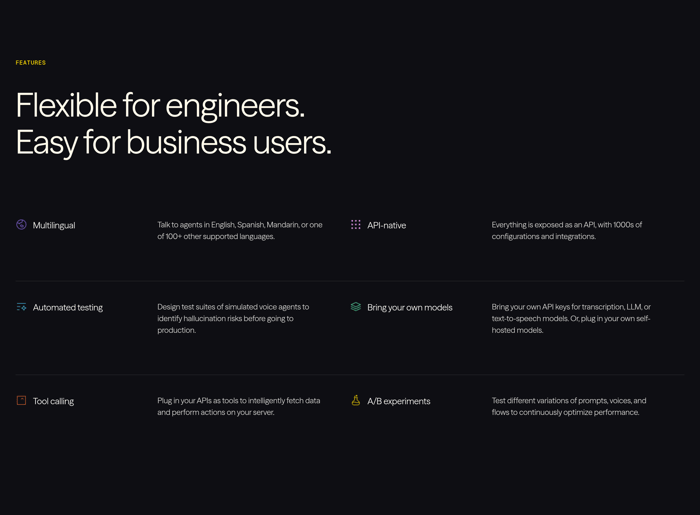Click the yellow FEATURES section label
Screen dimensions: 700x515
(31, 63)
